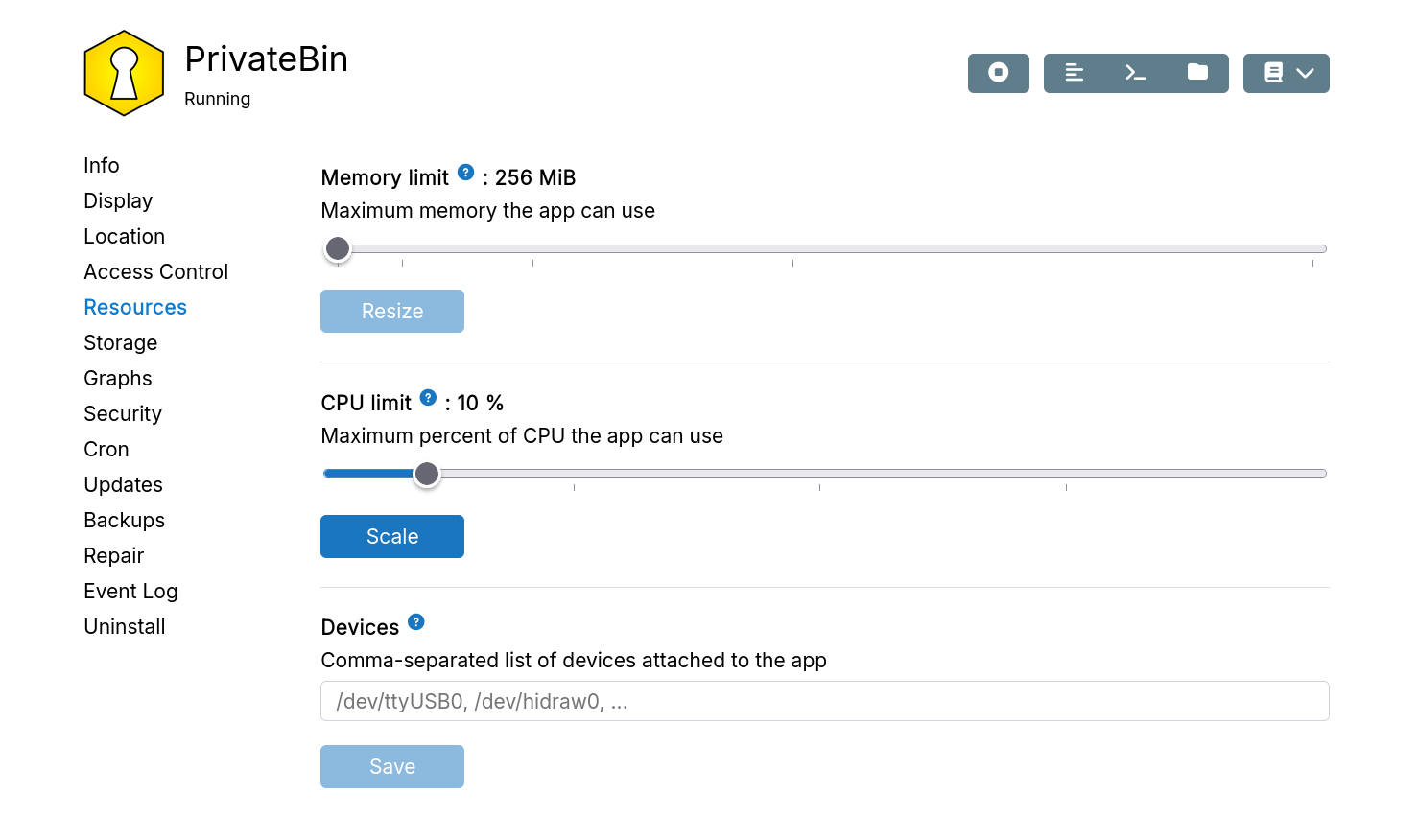
Task: Switch to Access Control settings
Action: point(155,271)
